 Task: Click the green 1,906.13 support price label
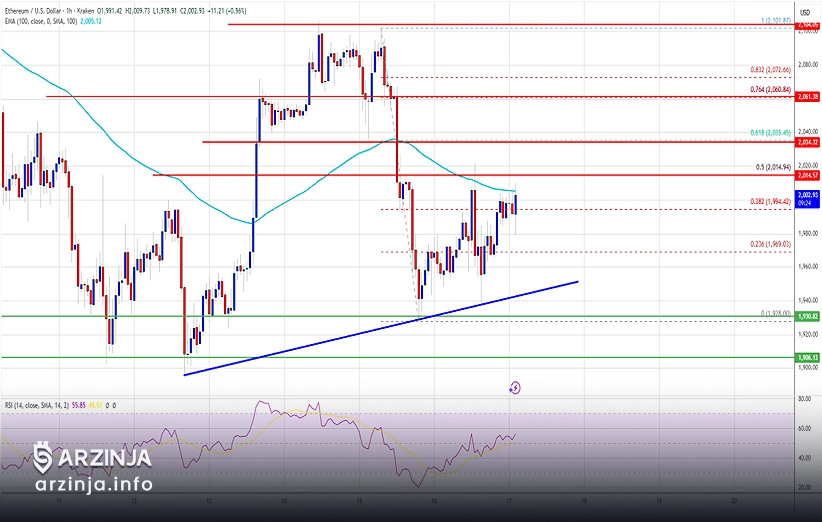click(807, 356)
